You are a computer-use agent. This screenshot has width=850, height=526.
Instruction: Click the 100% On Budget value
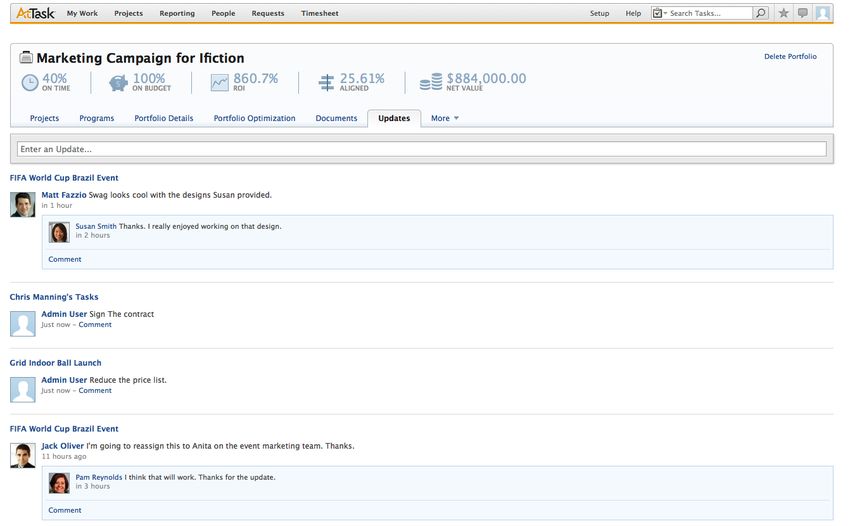click(x=149, y=79)
